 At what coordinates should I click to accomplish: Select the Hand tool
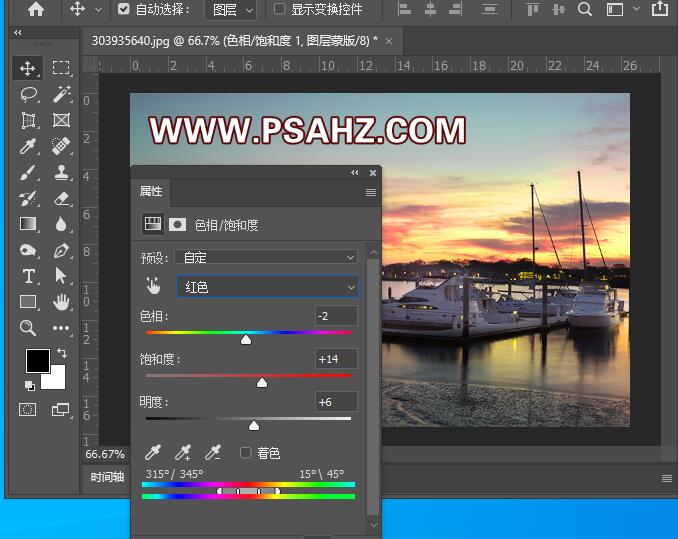61,302
